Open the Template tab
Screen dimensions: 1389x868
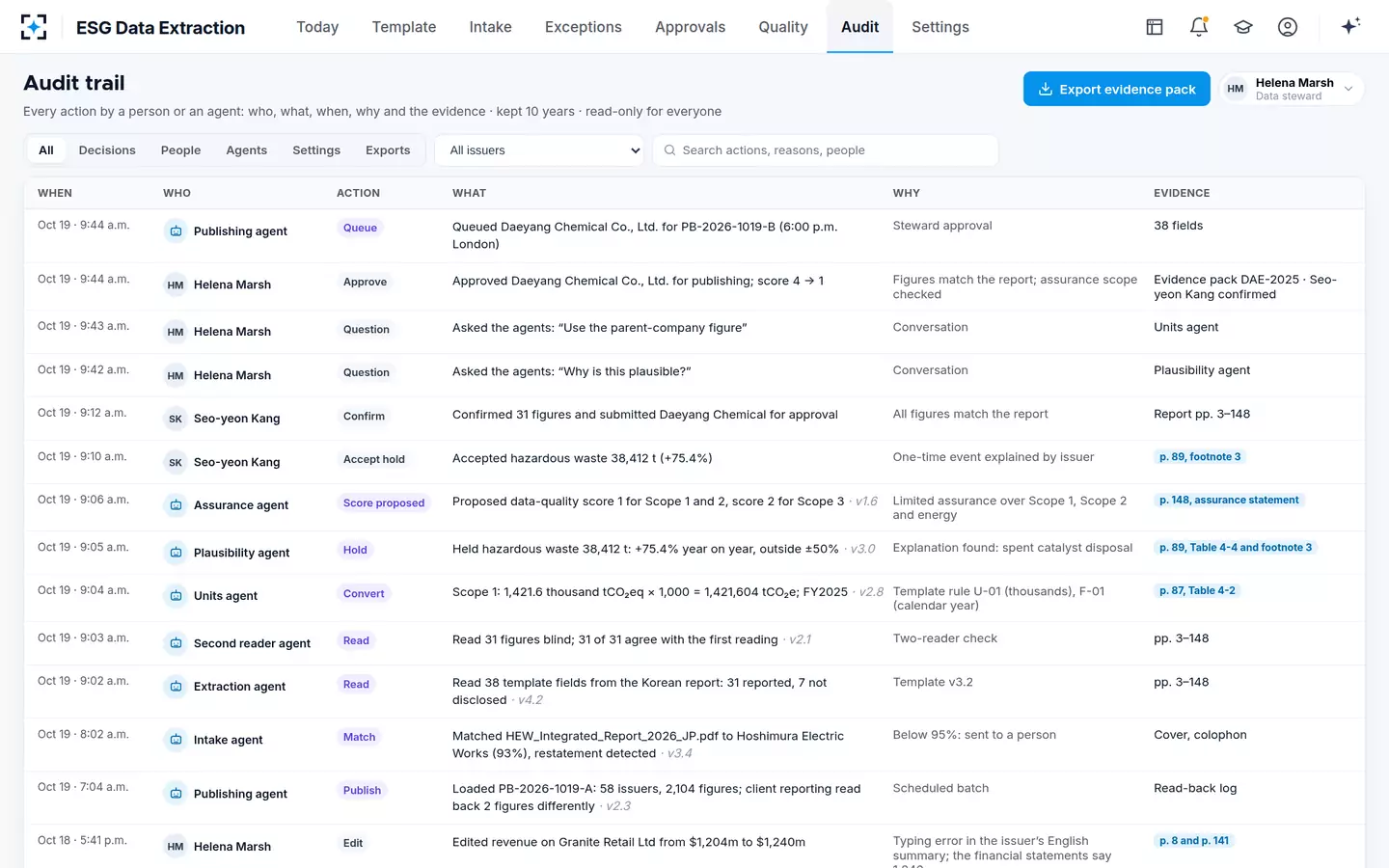coord(404,27)
